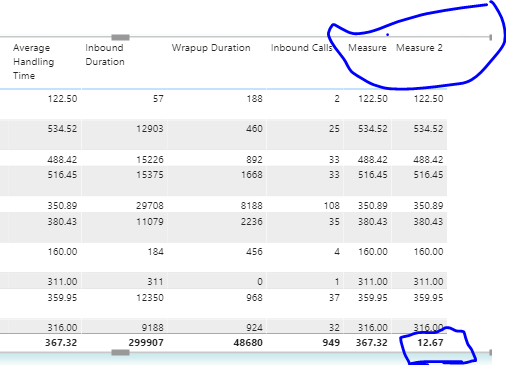This screenshot has height=365, width=506.
Task: Click Measure column cell 380.43
Action: point(373,222)
